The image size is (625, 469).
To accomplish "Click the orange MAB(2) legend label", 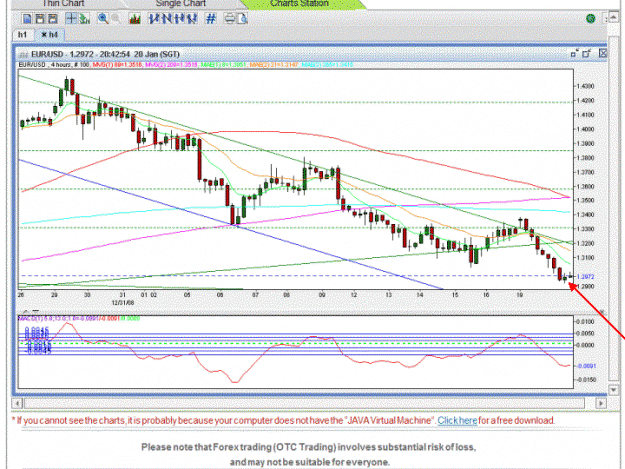I will (x=274, y=65).
